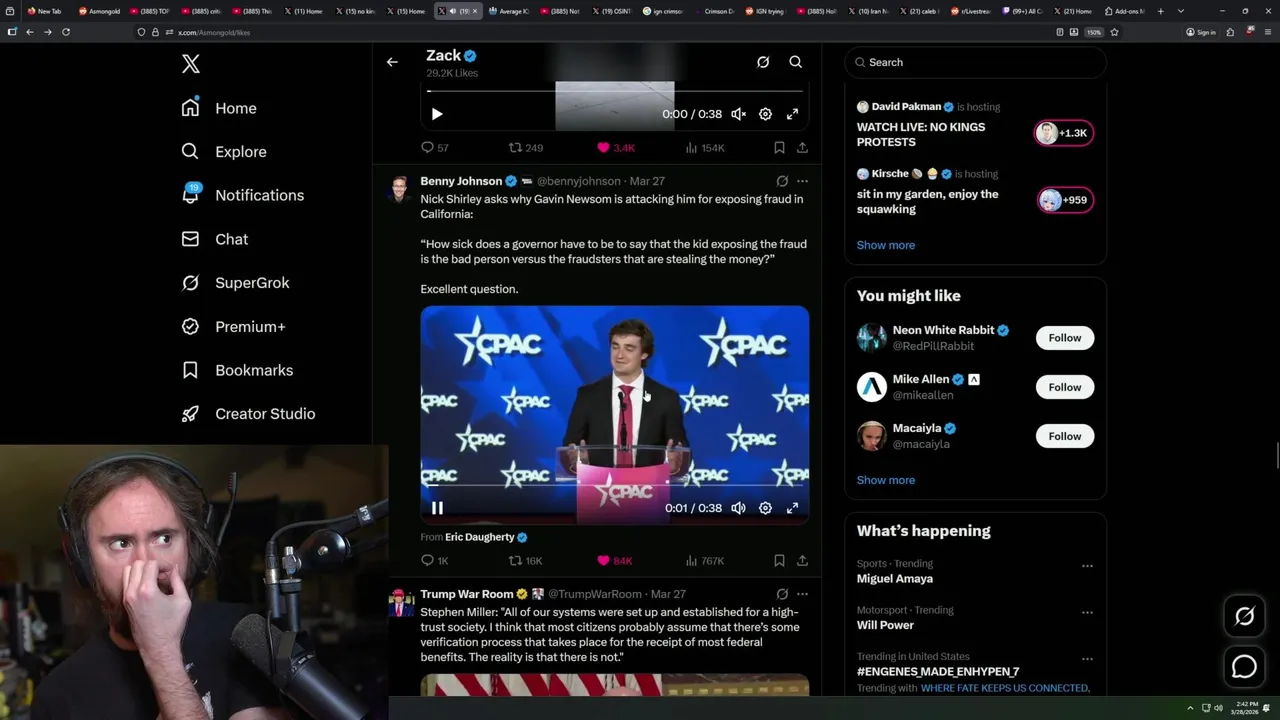Open more menu on Benny Johnson post

tap(802, 181)
